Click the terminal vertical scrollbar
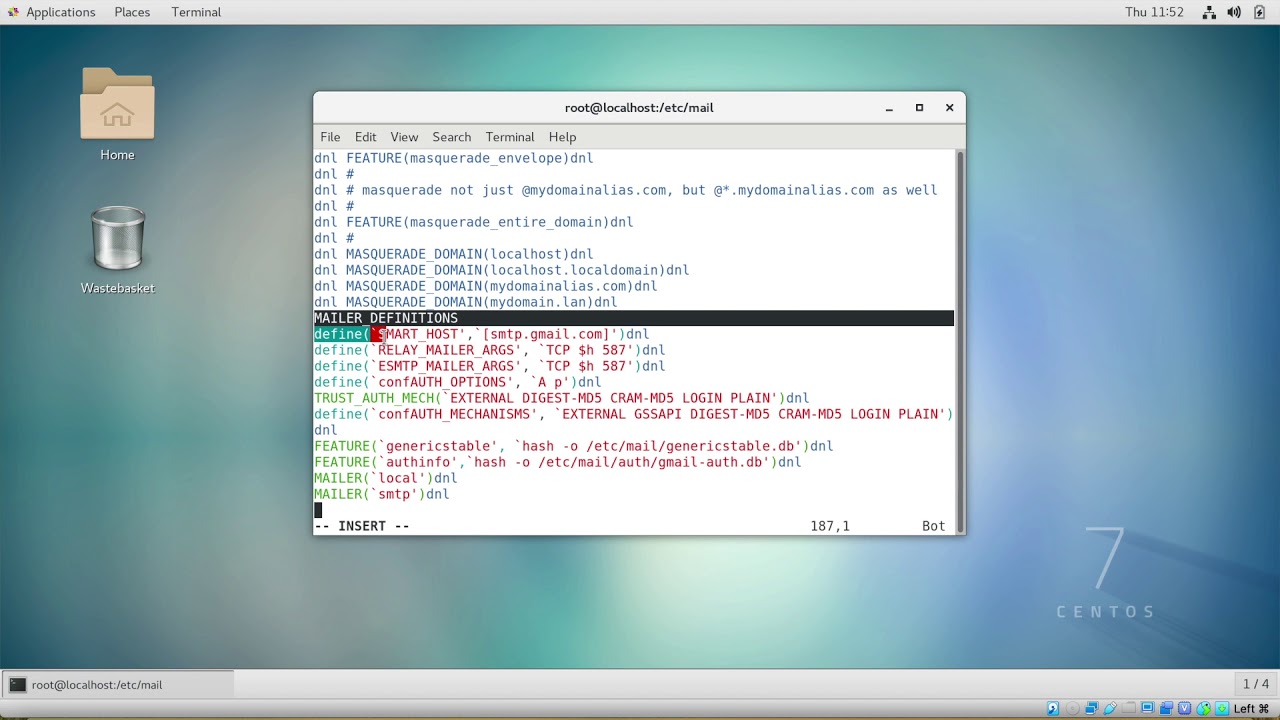Viewport: 1280px width, 720px height. [960, 341]
